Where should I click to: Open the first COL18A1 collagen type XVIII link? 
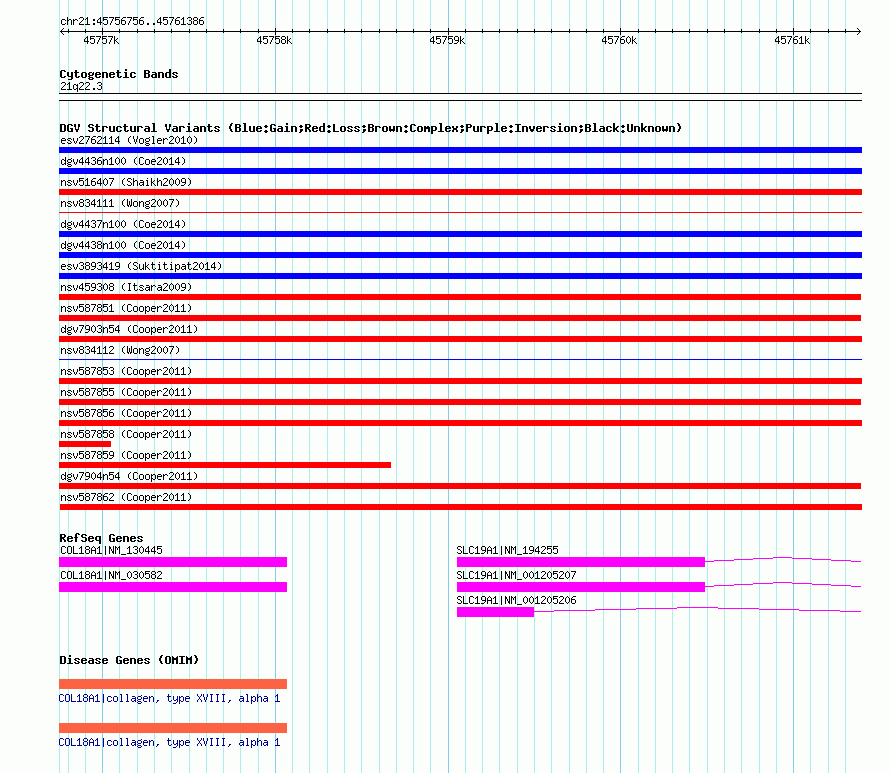click(169, 698)
